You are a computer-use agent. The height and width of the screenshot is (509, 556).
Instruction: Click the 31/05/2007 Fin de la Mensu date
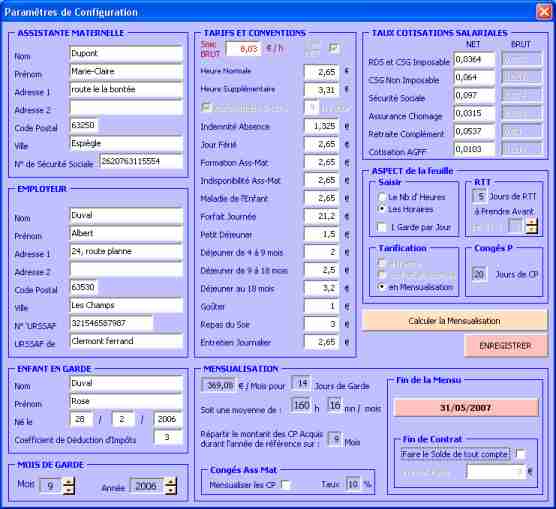466,408
